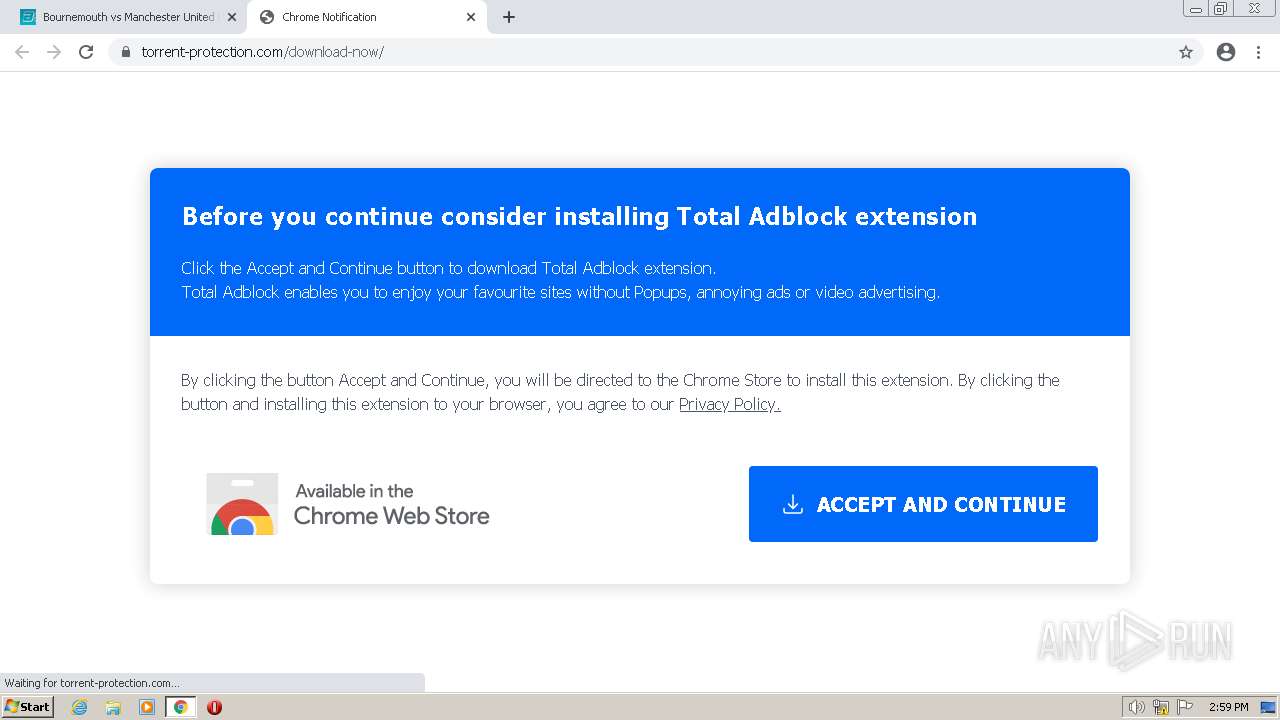
Task: Close the Chrome Notification tab
Action: tap(471, 17)
